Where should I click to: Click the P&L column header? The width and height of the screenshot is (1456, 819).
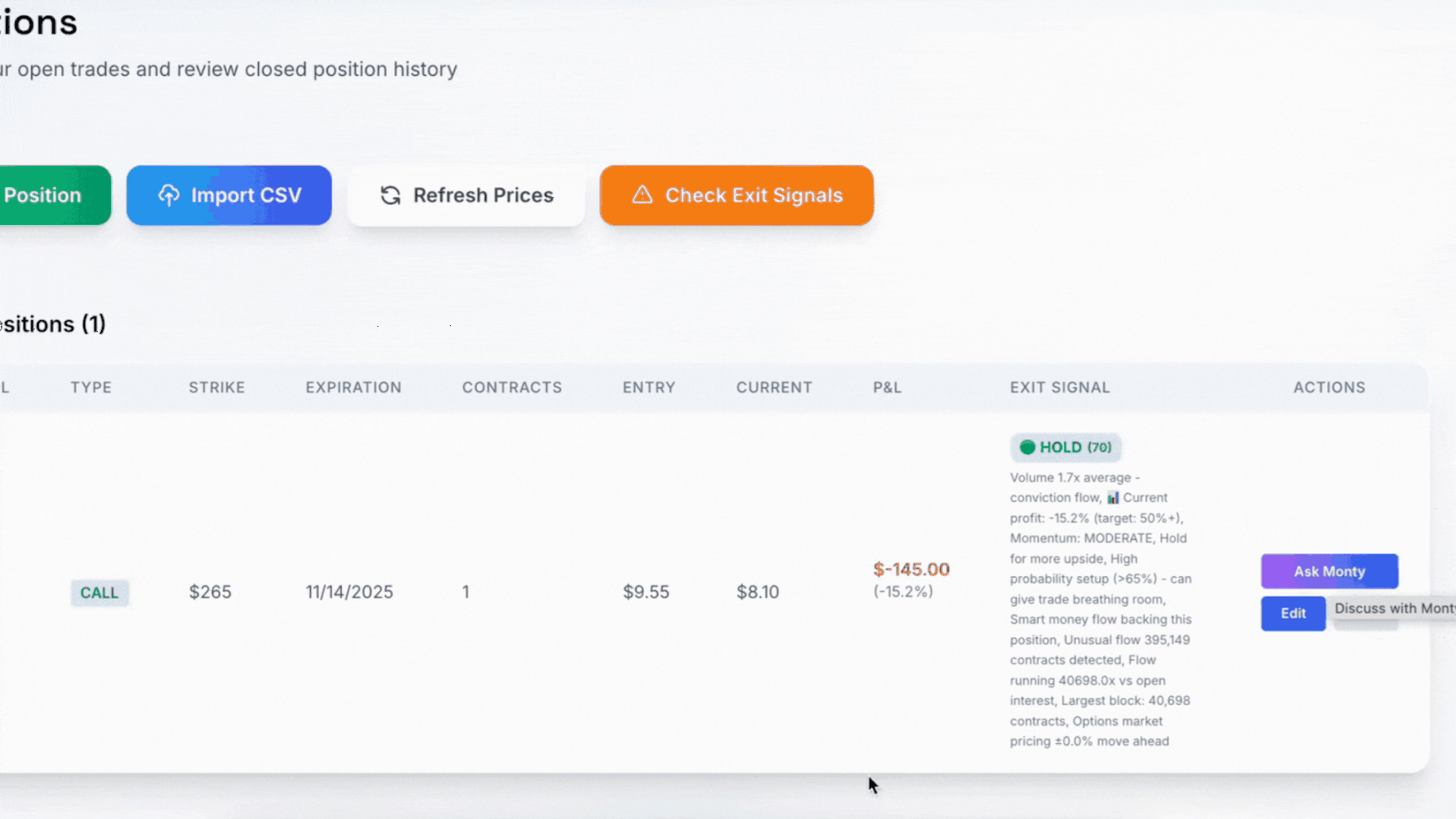coord(886,388)
